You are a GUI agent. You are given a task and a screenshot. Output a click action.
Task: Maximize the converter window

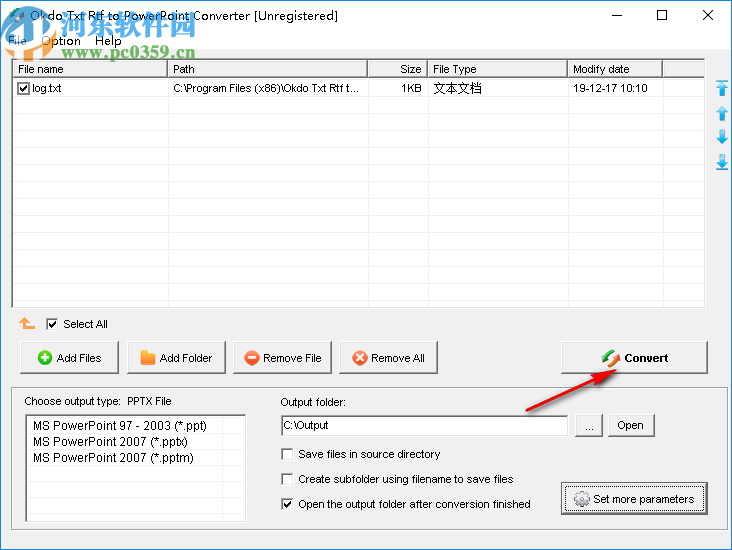tap(662, 15)
